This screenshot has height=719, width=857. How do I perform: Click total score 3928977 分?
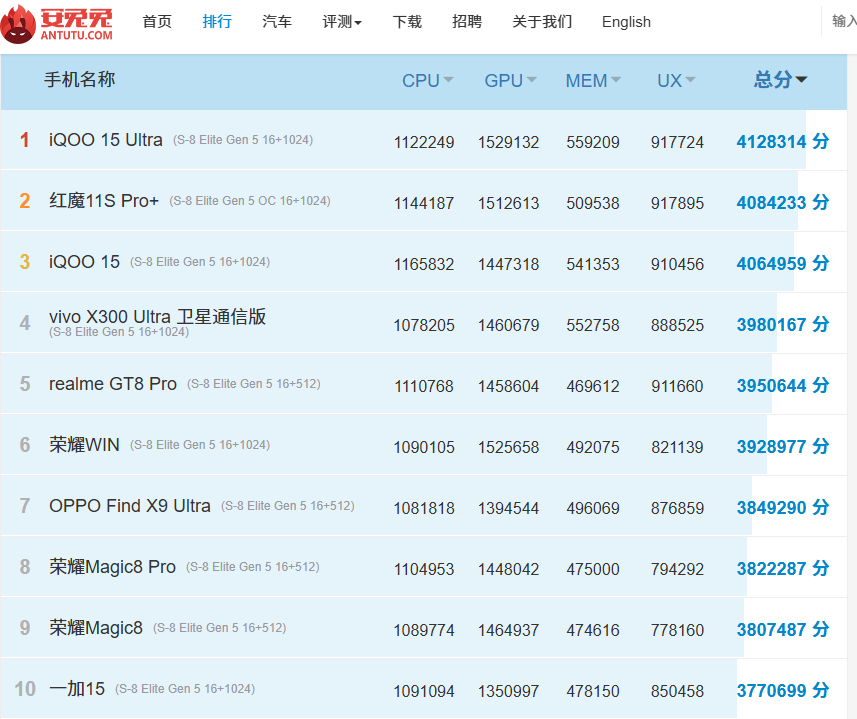click(x=783, y=447)
